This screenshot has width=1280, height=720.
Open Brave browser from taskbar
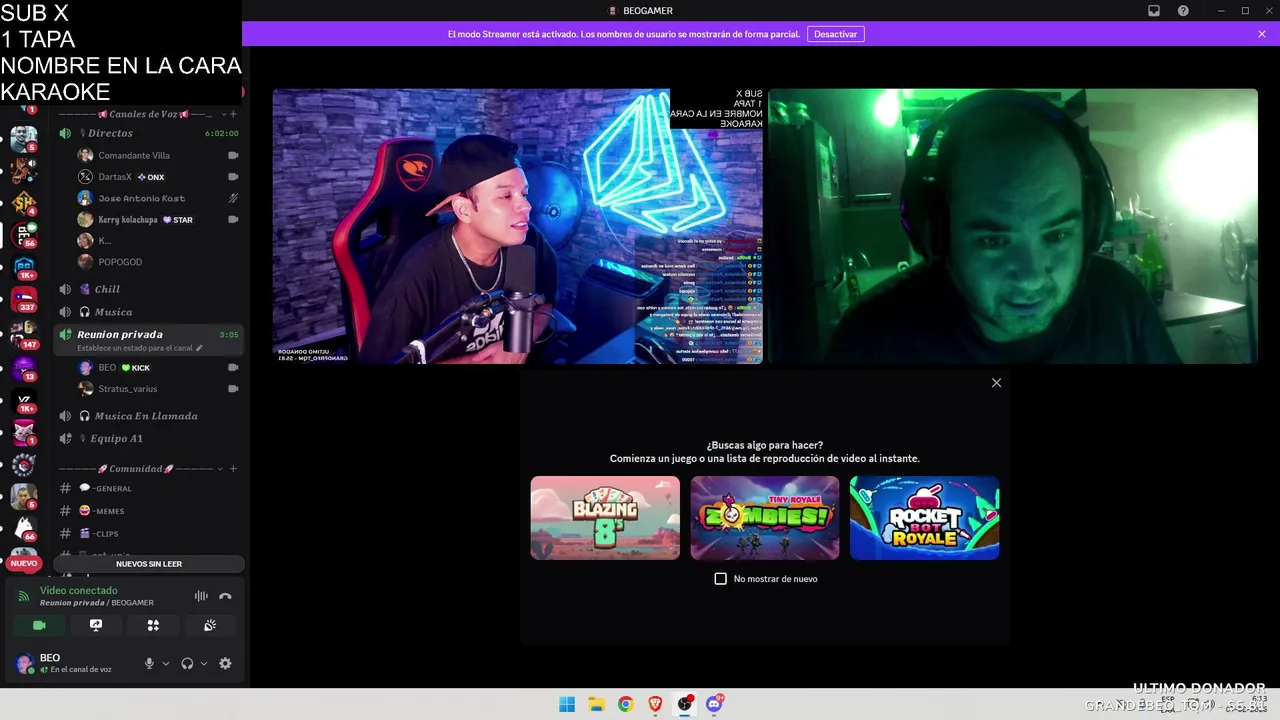[x=655, y=704]
